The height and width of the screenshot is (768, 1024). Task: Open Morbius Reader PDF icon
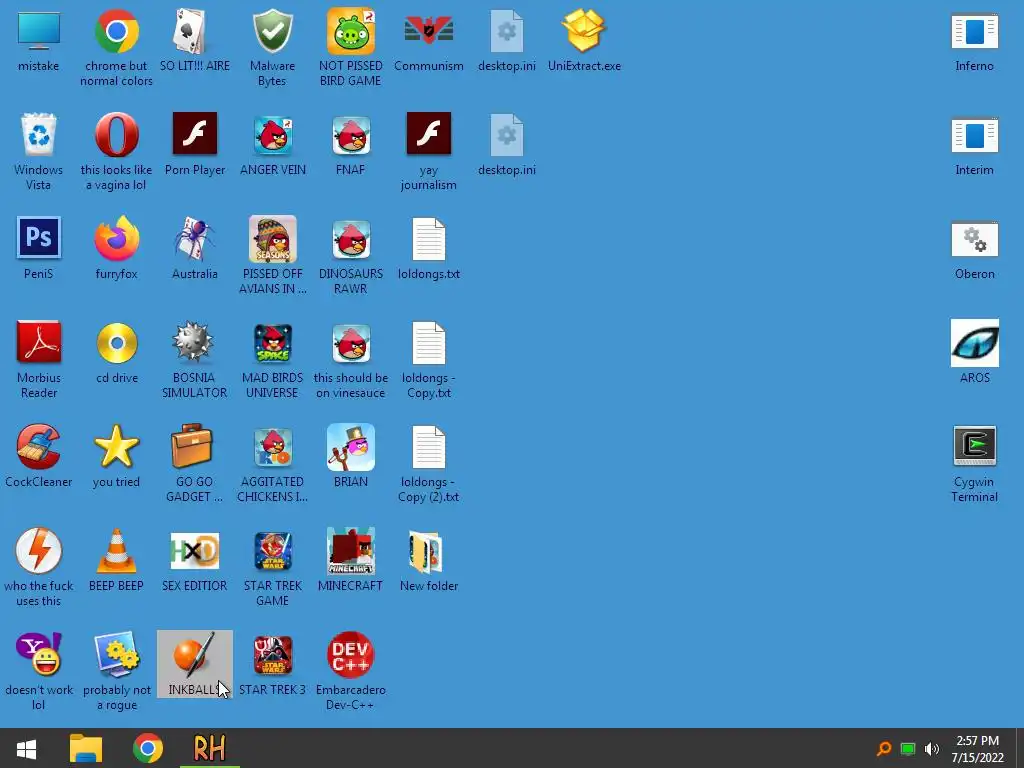(x=39, y=342)
